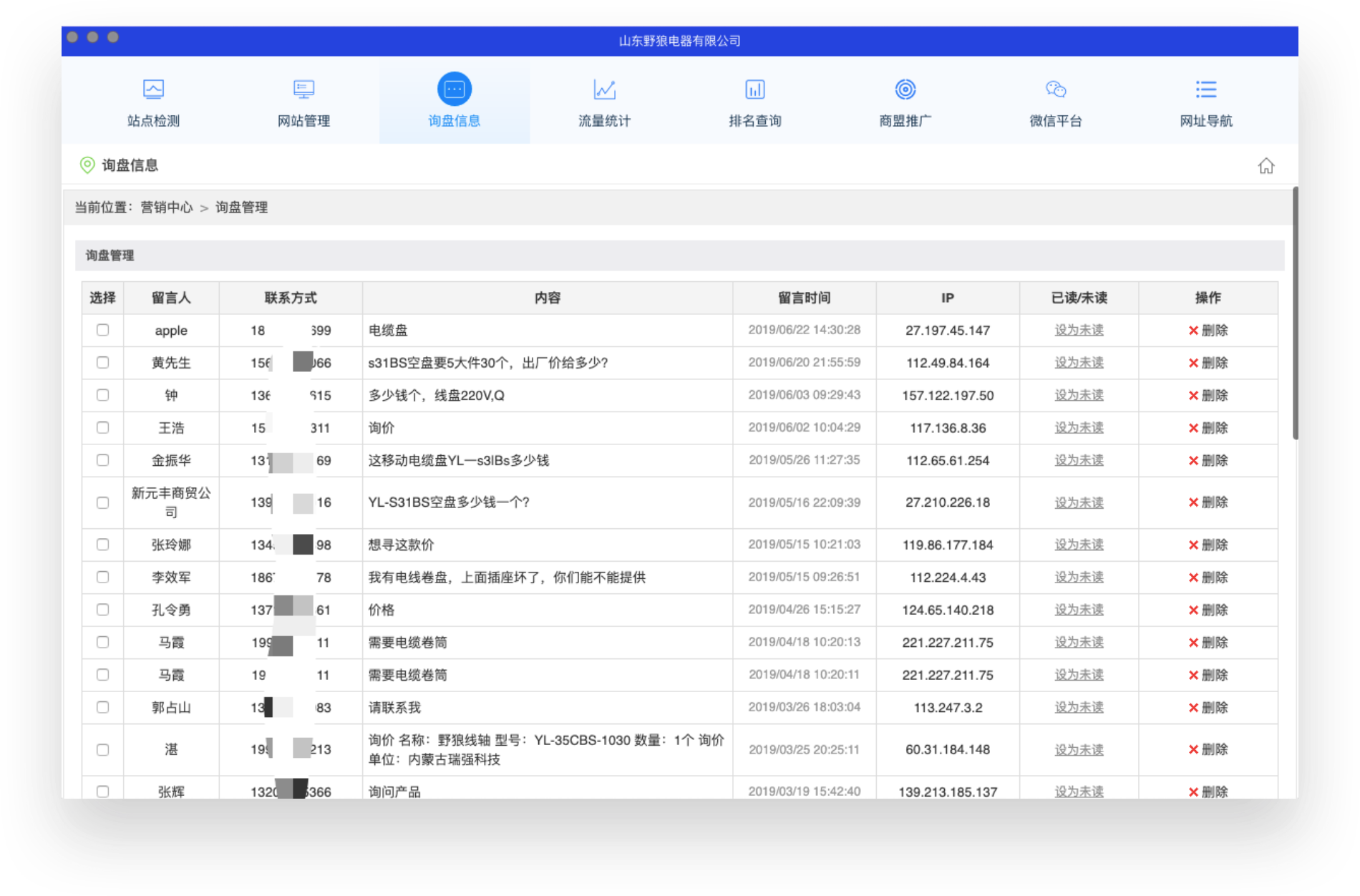Select the 网站管理 monitor icon
The height and width of the screenshot is (896, 1360).
[x=303, y=89]
